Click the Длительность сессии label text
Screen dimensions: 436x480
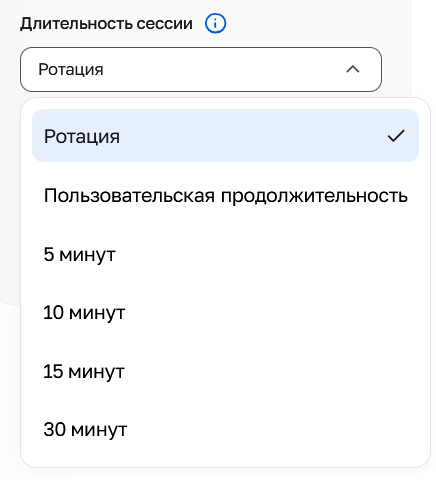(x=106, y=24)
